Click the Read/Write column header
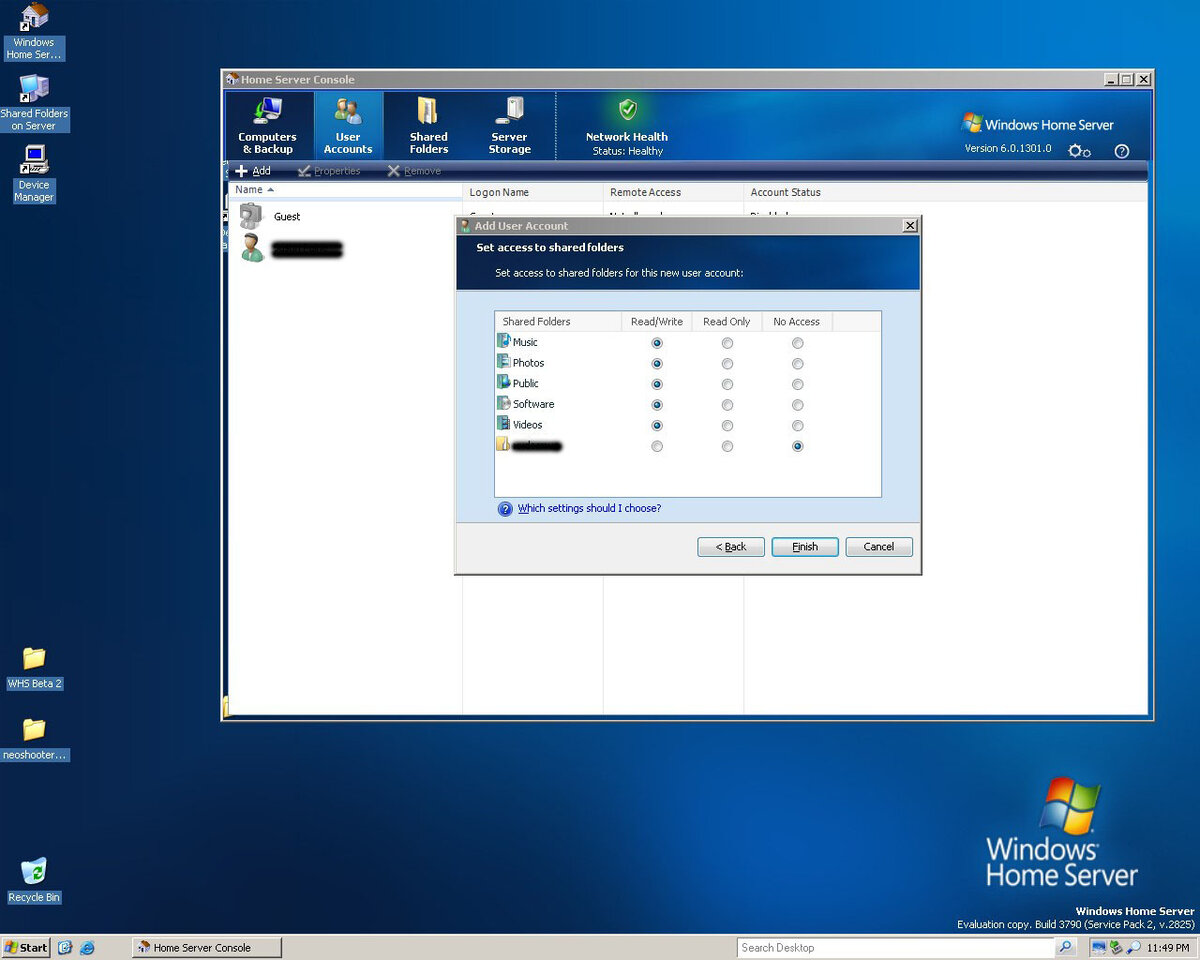Image resolution: width=1200 pixels, height=960 pixels. [656, 322]
